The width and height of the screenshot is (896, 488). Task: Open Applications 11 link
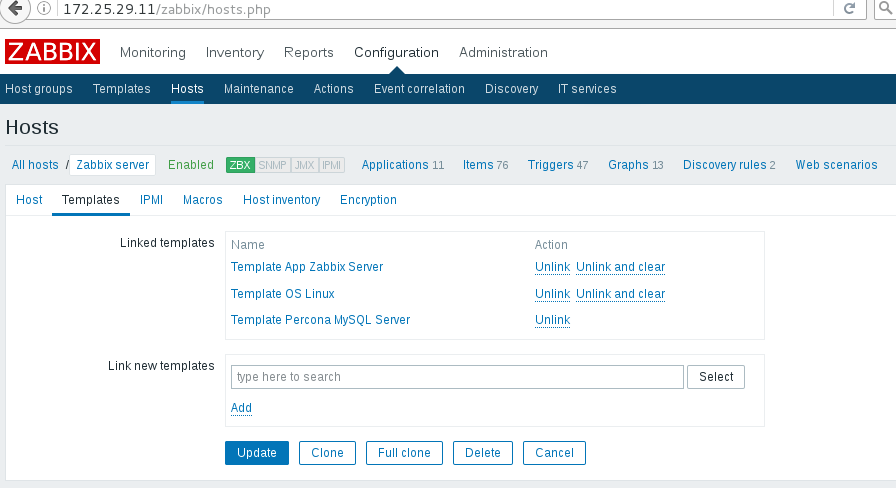click(403, 165)
